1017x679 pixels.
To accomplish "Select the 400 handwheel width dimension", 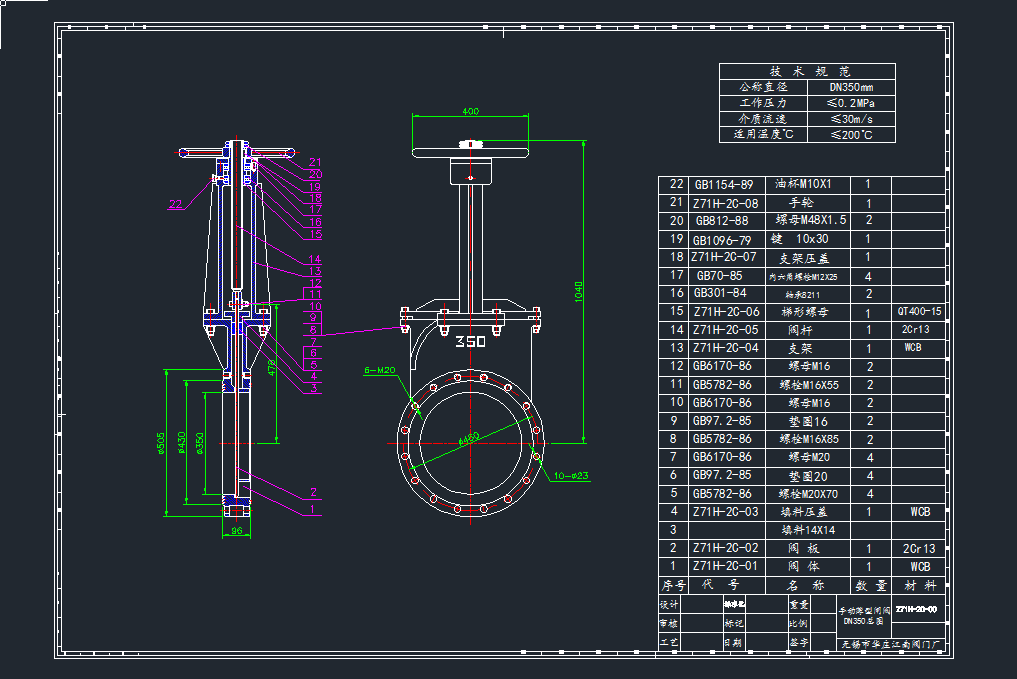I will [471, 112].
